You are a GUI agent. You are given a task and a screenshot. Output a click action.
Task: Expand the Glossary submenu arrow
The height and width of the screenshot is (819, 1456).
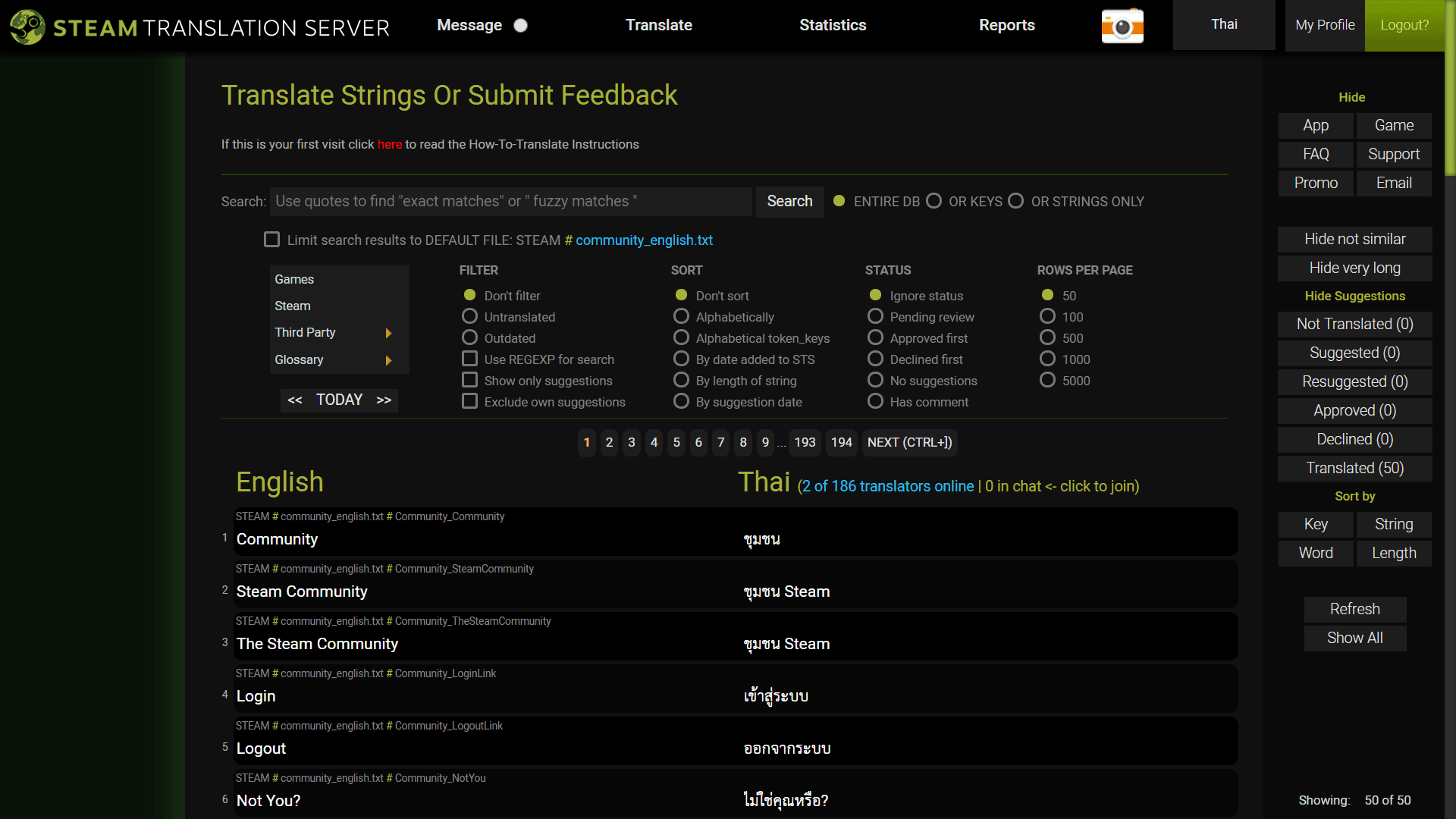388,360
